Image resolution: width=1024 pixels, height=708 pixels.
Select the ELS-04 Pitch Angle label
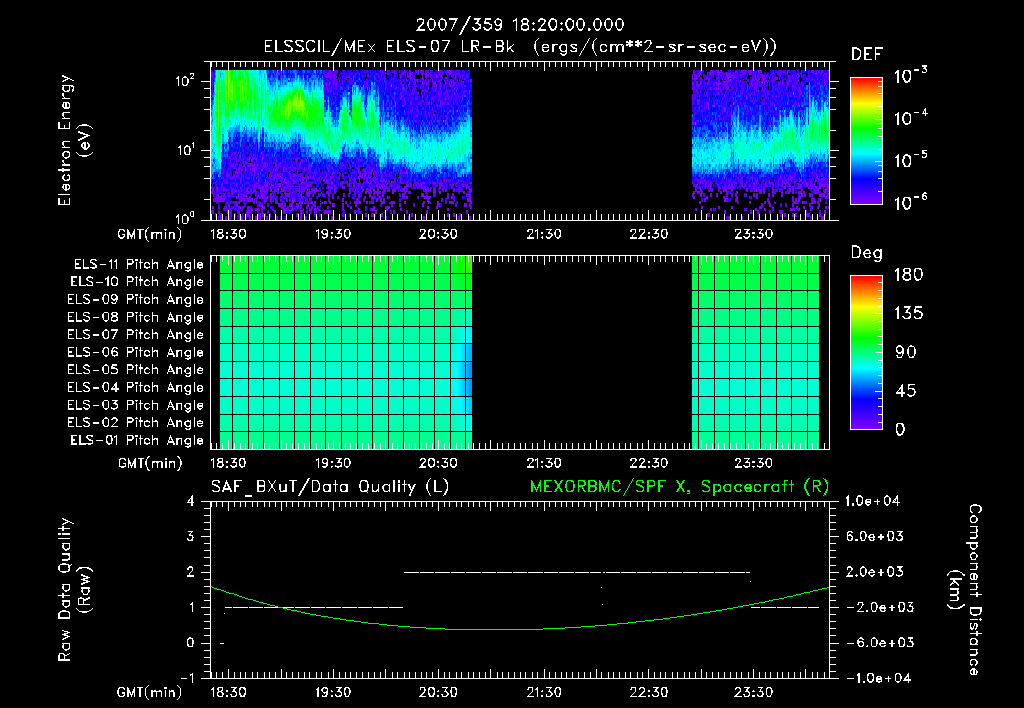[136, 387]
